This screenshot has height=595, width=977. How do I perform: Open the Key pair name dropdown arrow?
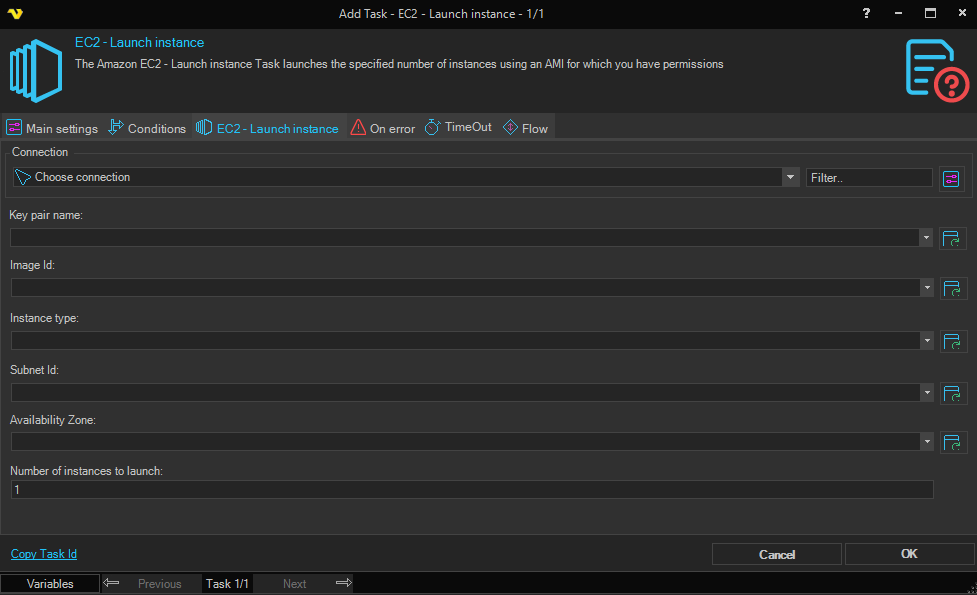[x=926, y=238]
